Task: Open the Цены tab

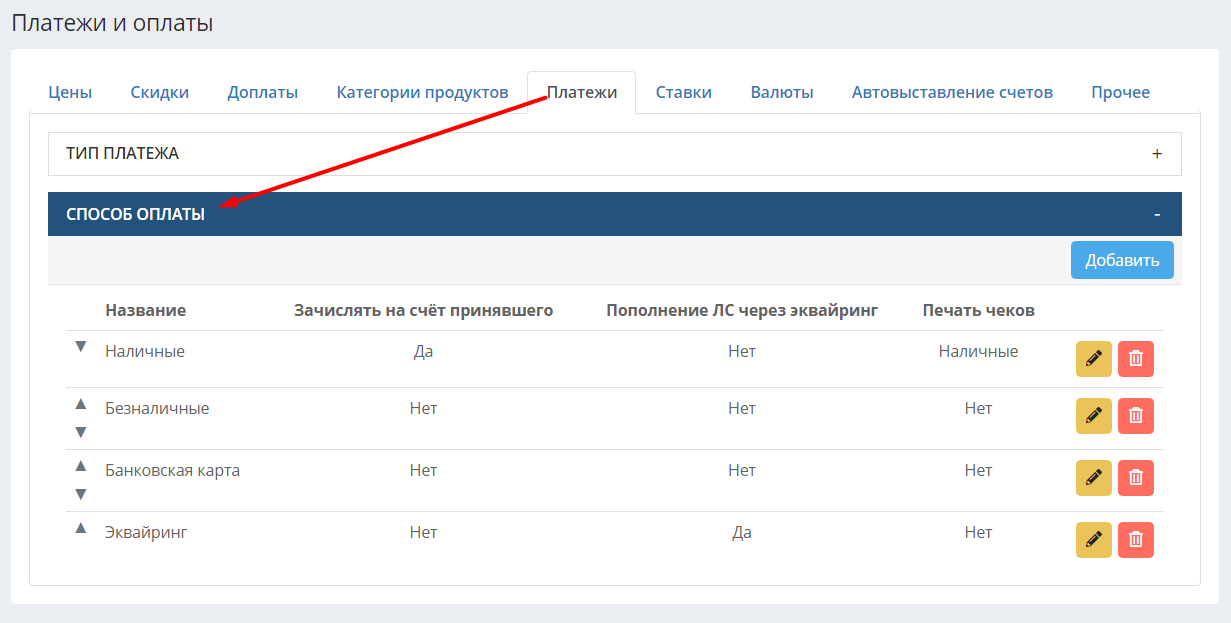Action: click(x=70, y=92)
